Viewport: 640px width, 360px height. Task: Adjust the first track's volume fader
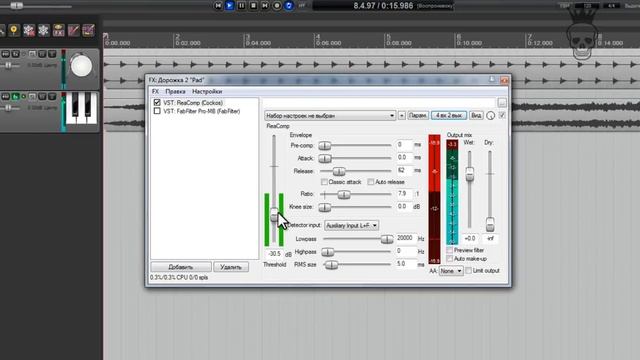8,65
